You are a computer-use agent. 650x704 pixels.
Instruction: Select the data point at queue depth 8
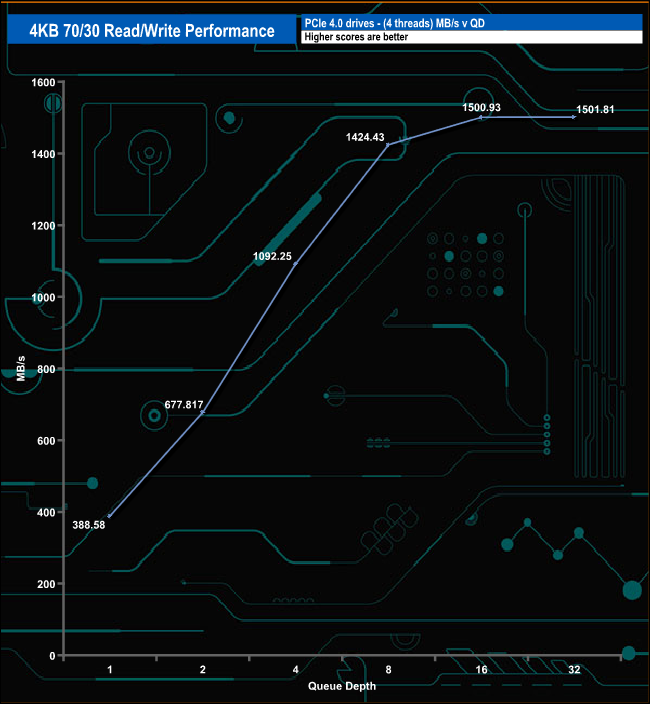388,145
